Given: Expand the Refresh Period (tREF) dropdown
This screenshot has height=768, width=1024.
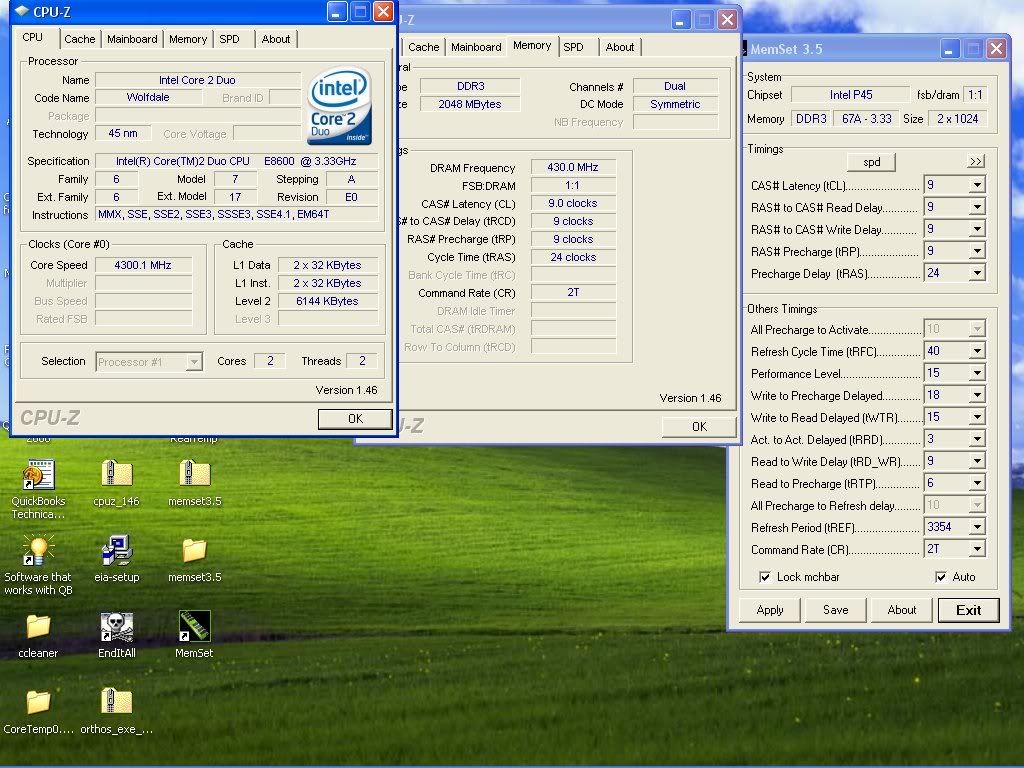Looking at the screenshot, I should pyautogui.click(x=977, y=527).
